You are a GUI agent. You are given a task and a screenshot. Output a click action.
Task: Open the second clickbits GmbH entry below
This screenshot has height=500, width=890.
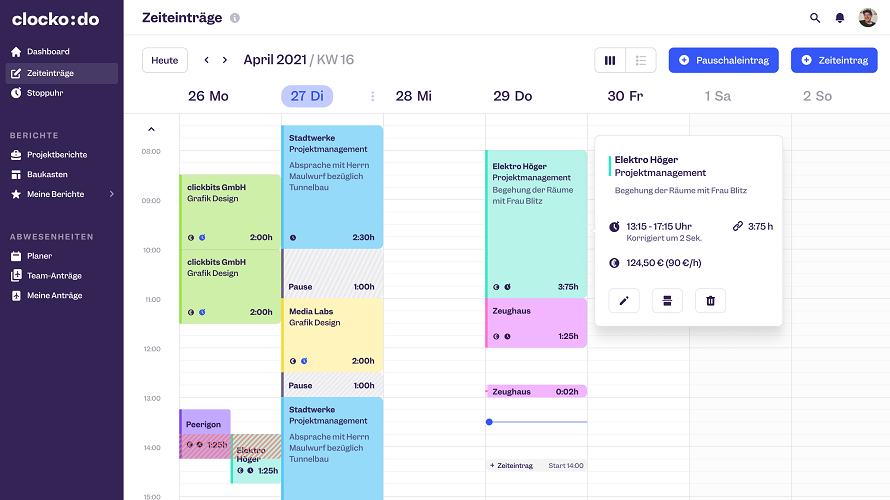point(230,287)
